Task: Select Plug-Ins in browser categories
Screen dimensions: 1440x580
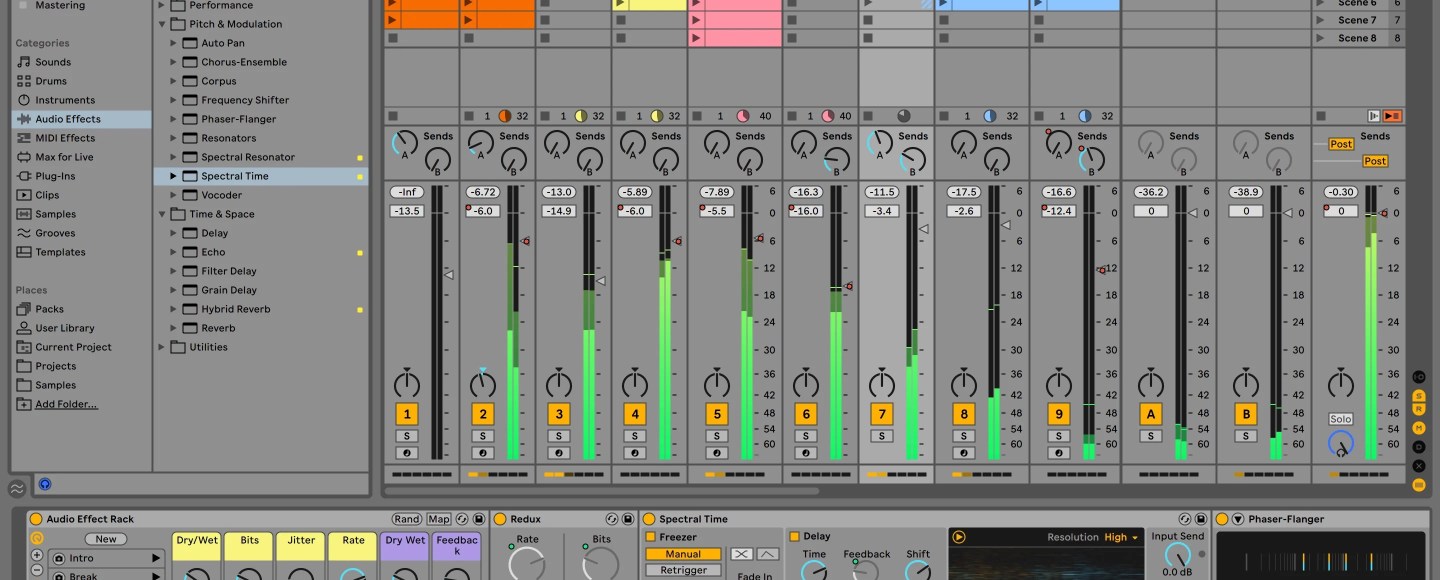Action: coord(55,176)
